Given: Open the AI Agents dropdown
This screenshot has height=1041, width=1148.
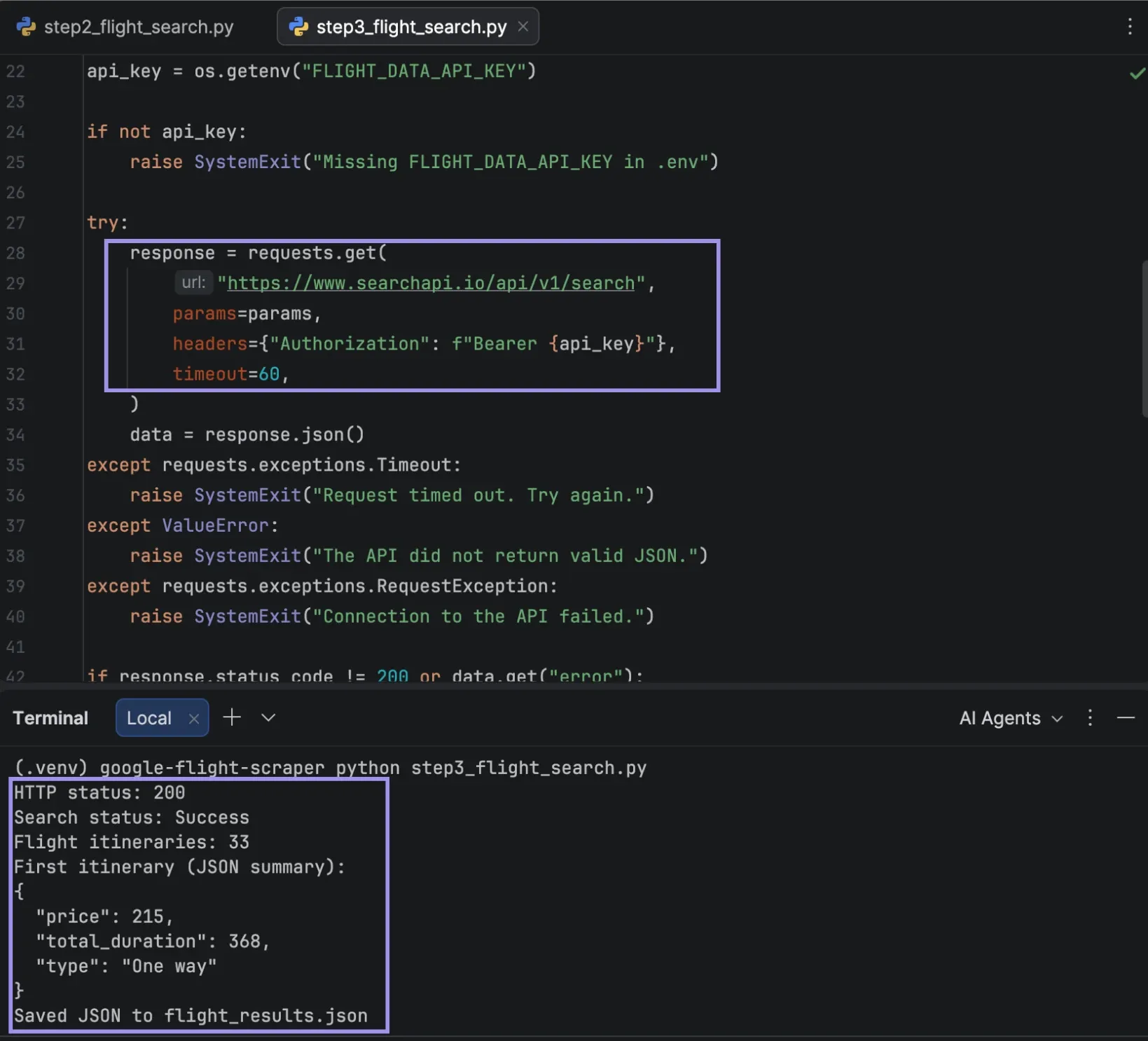Looking at the screenshot, I should pos(1011,718).
